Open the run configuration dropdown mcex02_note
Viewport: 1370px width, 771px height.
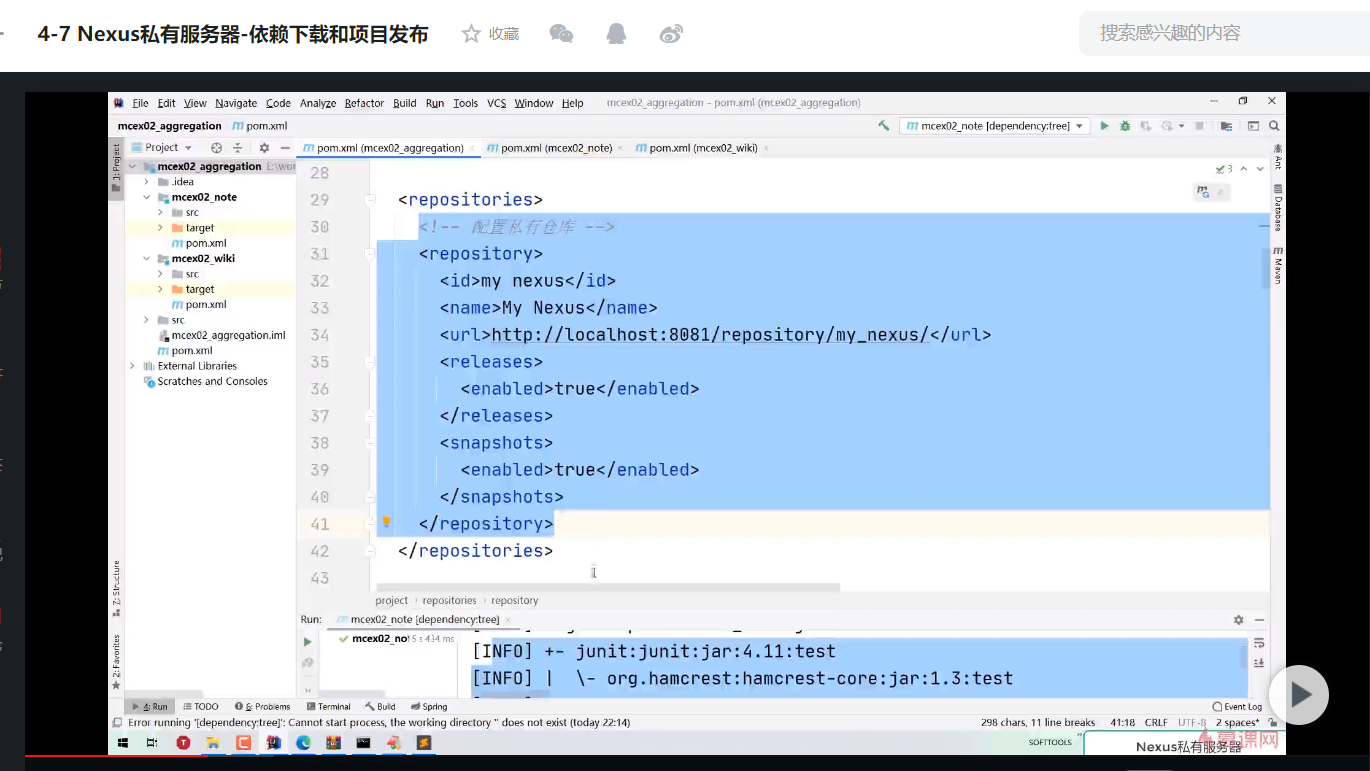pyautogui.click(x=994, y=126)
